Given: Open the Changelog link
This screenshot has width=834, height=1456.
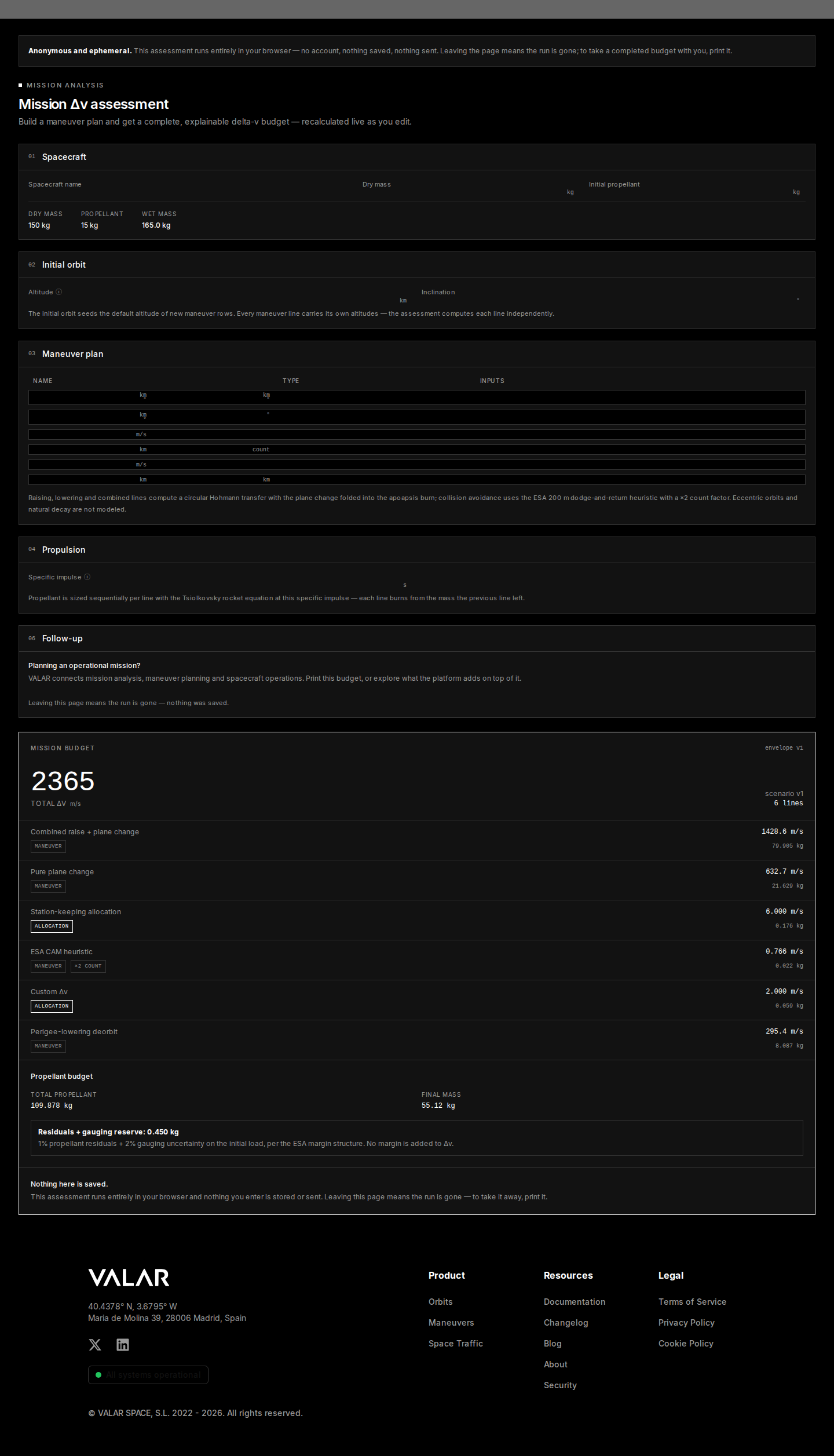Looking at the screenshot, I should tap(566, 1323).
